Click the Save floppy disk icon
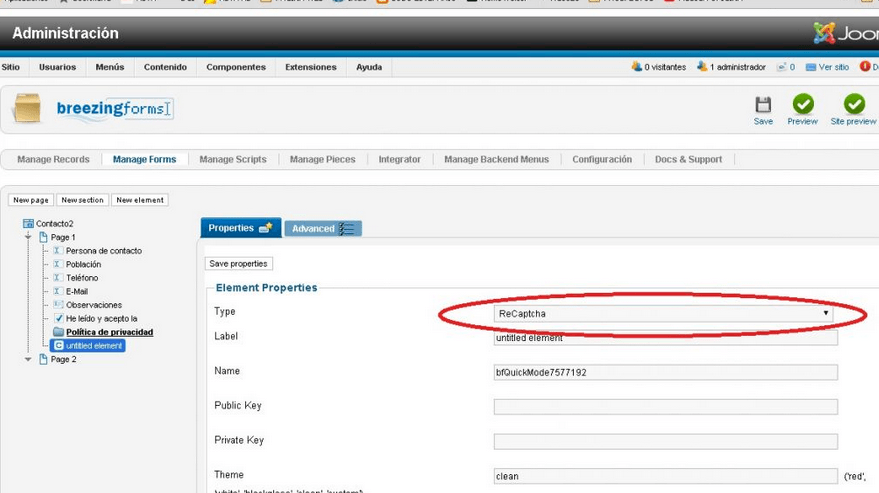Image resolution: width=879 pixels, height=493 pixels. pos(763,104)
